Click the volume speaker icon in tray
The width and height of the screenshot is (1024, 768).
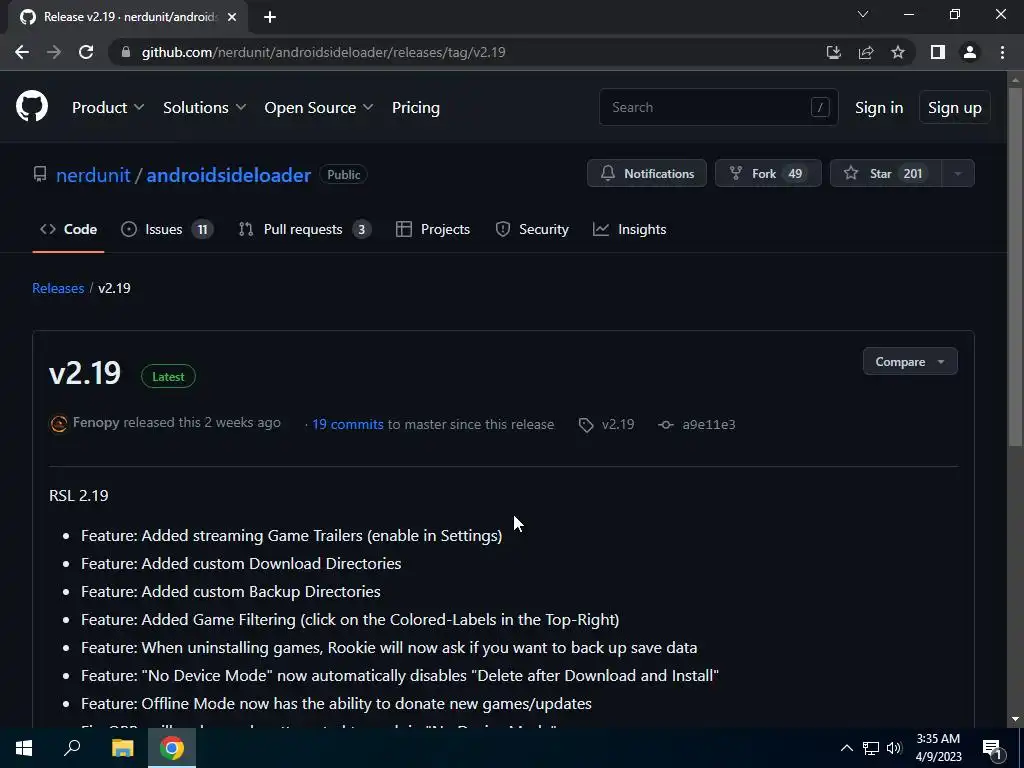[894, 748]
